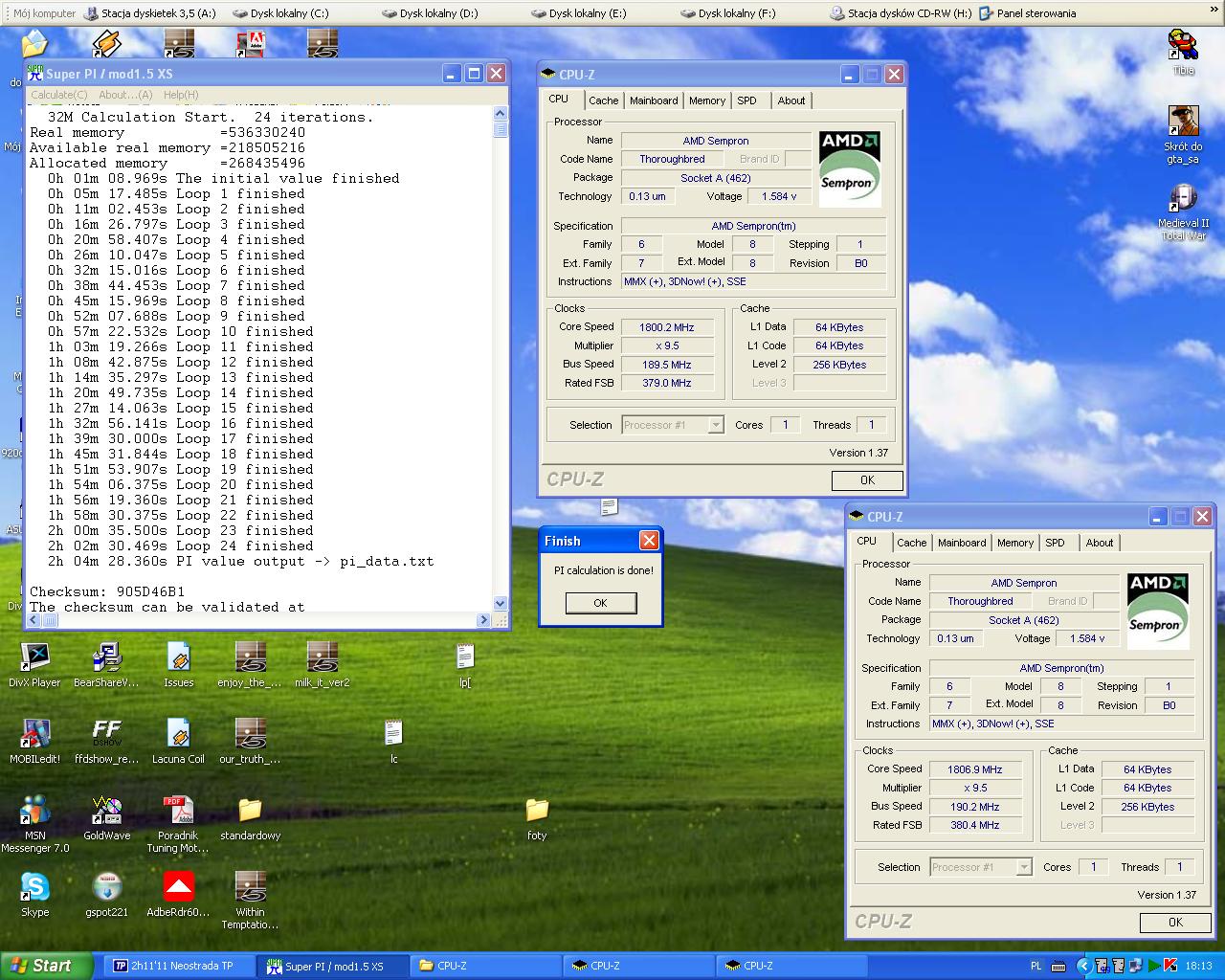Viewport: 1225px width, 980px height.
Task: Select the Winamp shortcut icon above the Super PI window
Action: 106,43
